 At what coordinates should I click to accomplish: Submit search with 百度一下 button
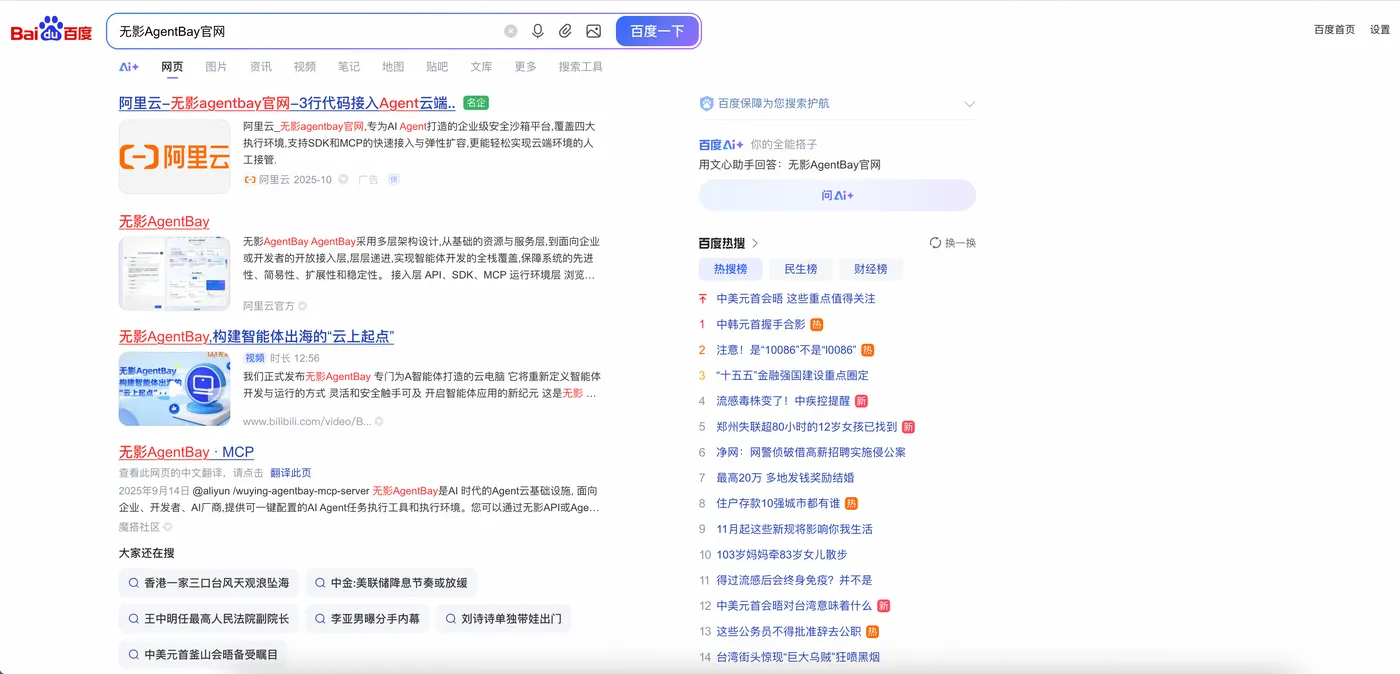657,31
